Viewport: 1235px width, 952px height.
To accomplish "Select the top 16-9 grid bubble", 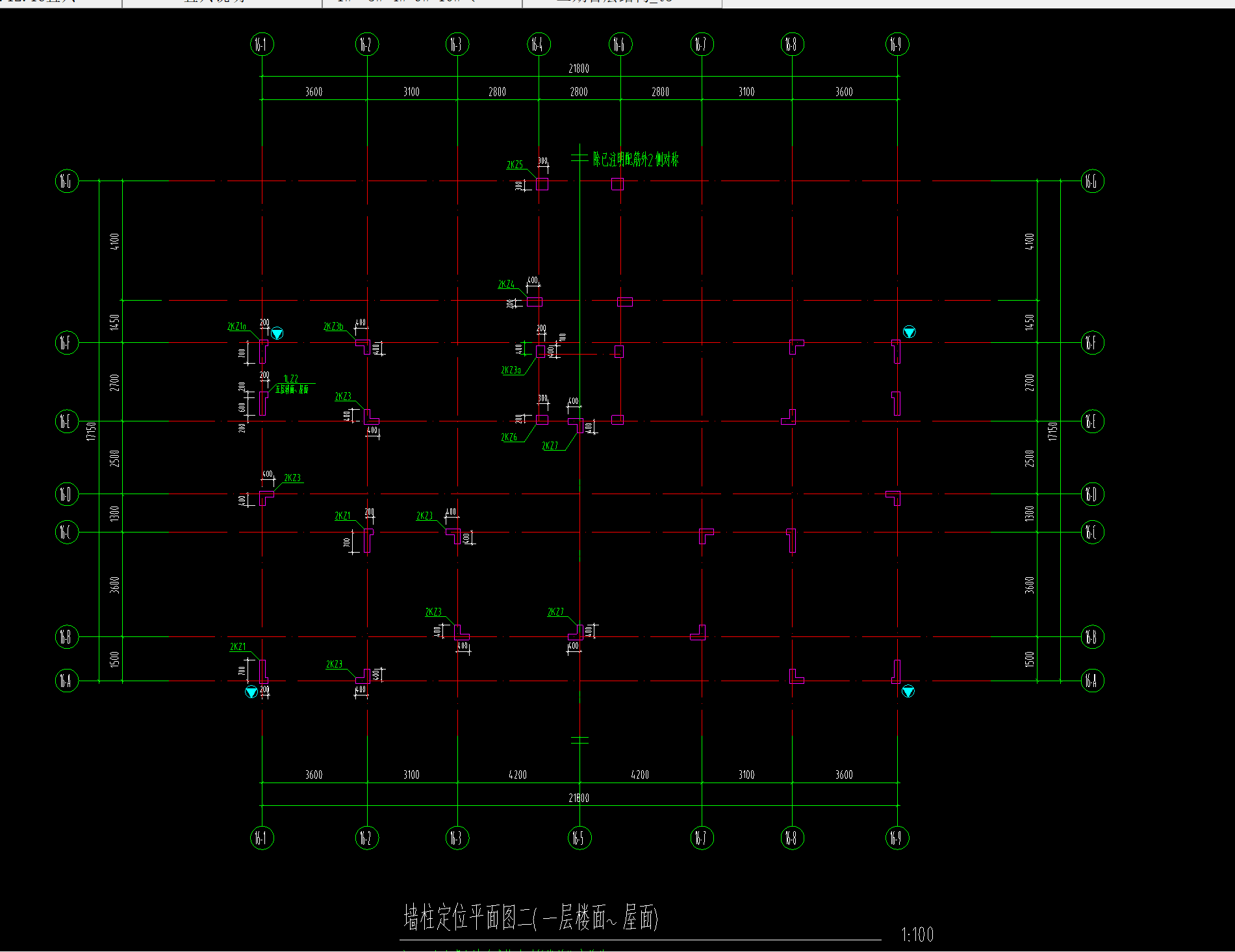I will (897, 44).
